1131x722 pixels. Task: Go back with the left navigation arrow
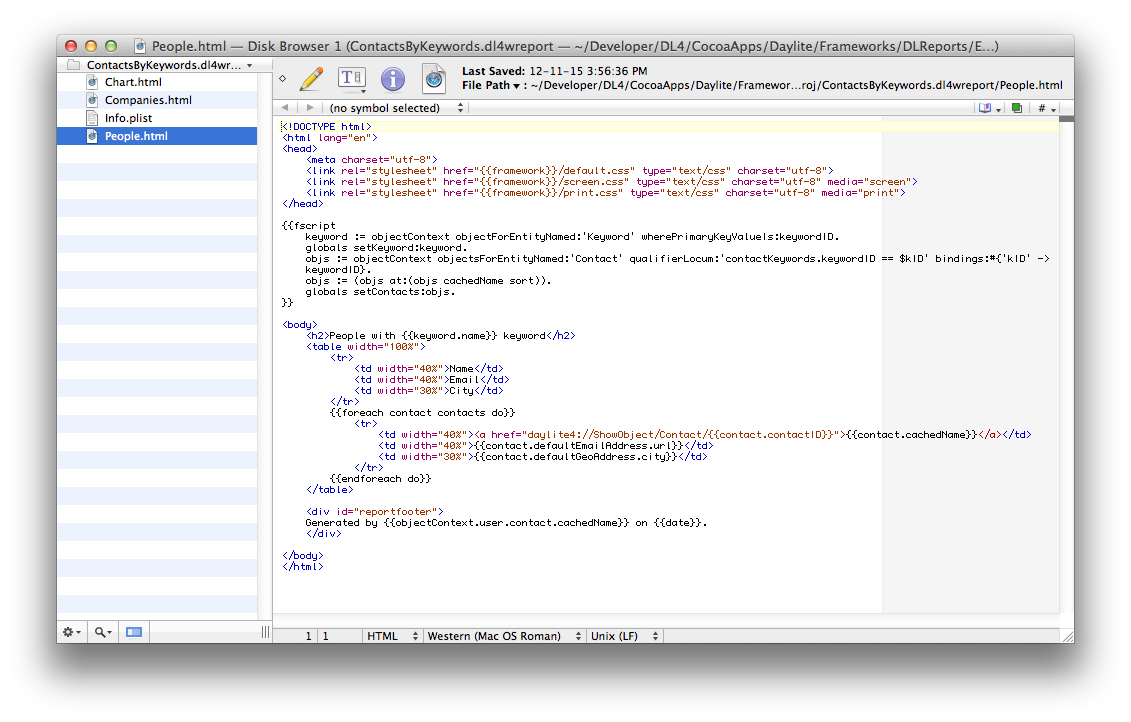285,108
